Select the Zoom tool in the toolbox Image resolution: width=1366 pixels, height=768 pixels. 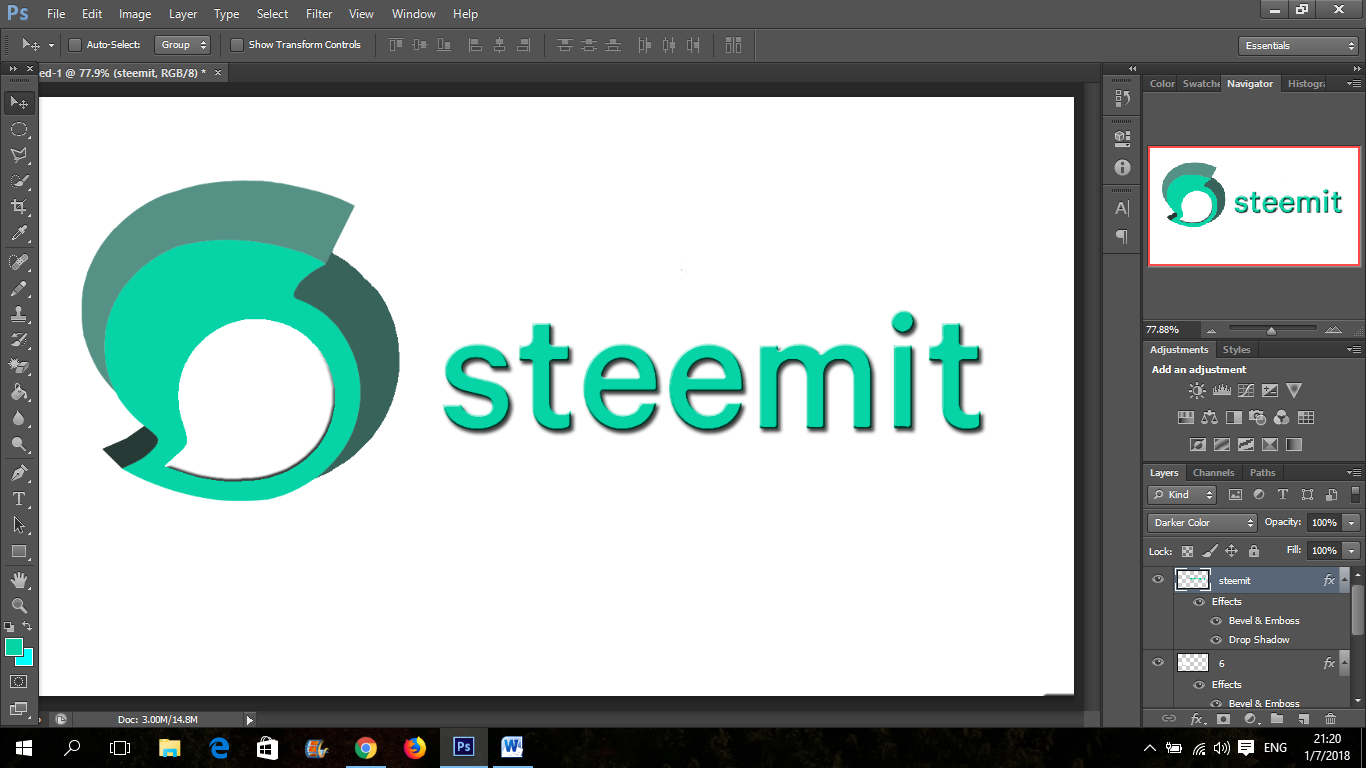tap(19, 605)
